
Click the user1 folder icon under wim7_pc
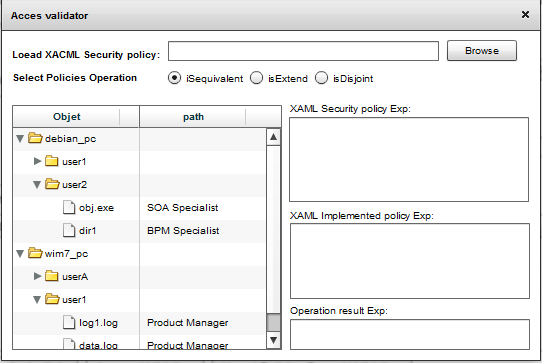pyautogui.click(x=52, y=299)
